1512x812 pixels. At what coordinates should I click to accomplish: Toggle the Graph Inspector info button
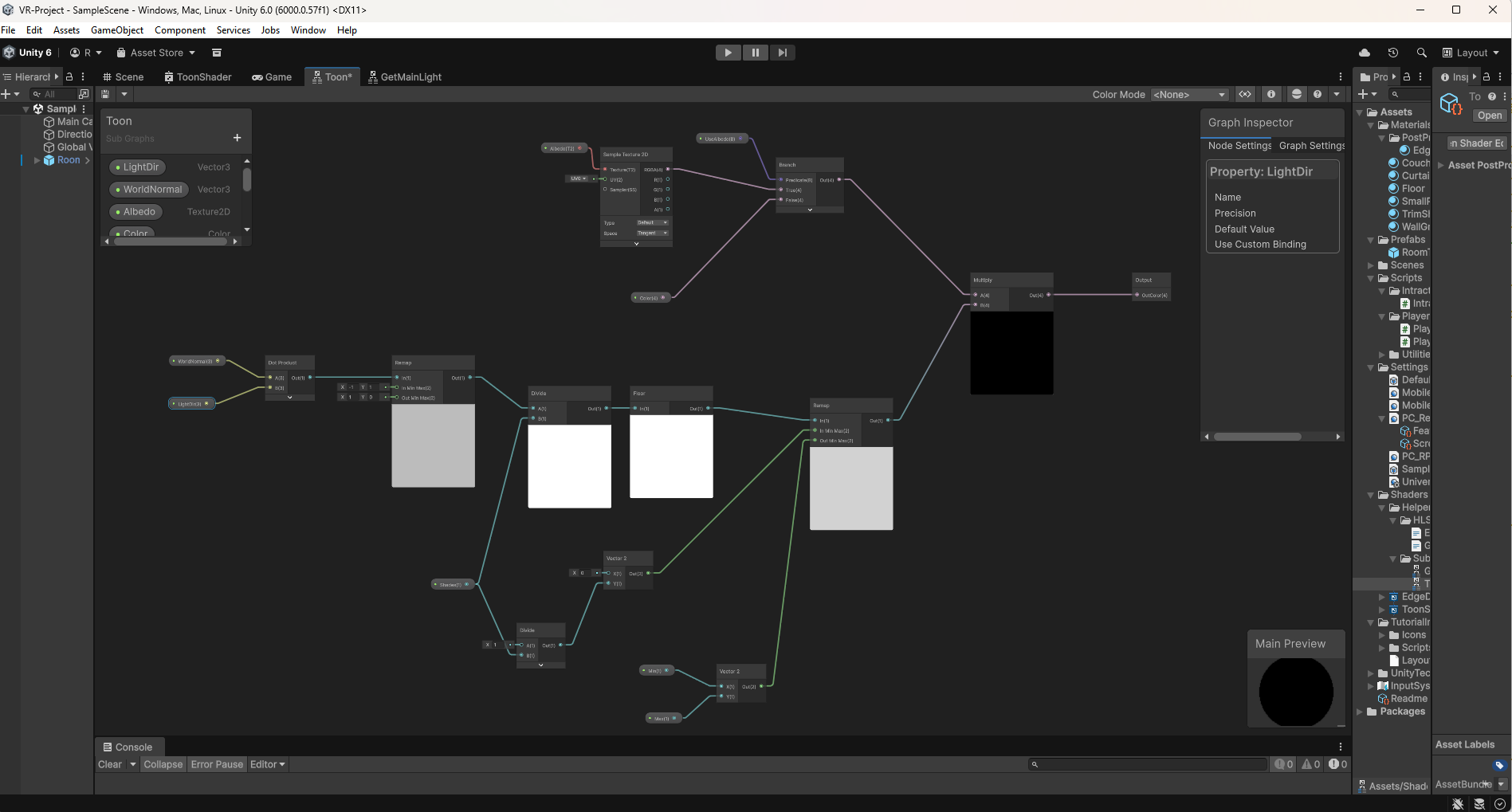[1271, 94]
